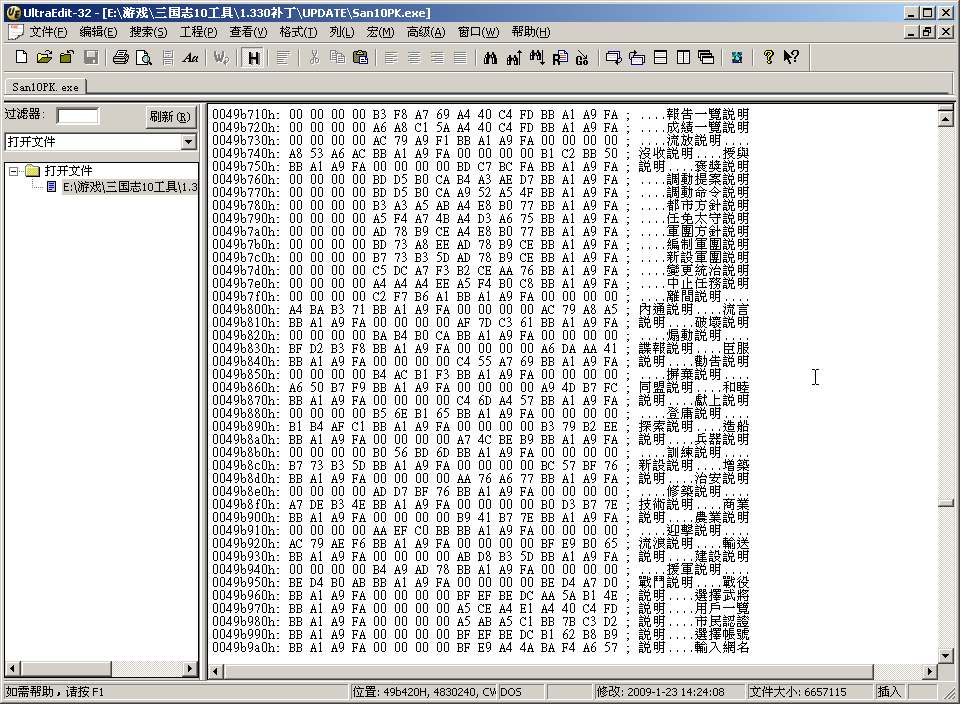Open the 高级(A) menu
Viewport: 960px width, 704px height.
tap(426, 32)
